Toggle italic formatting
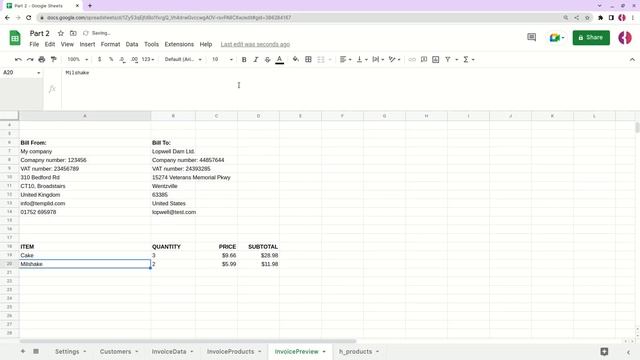This screenshot has width=640, height=360. [256, 60]
